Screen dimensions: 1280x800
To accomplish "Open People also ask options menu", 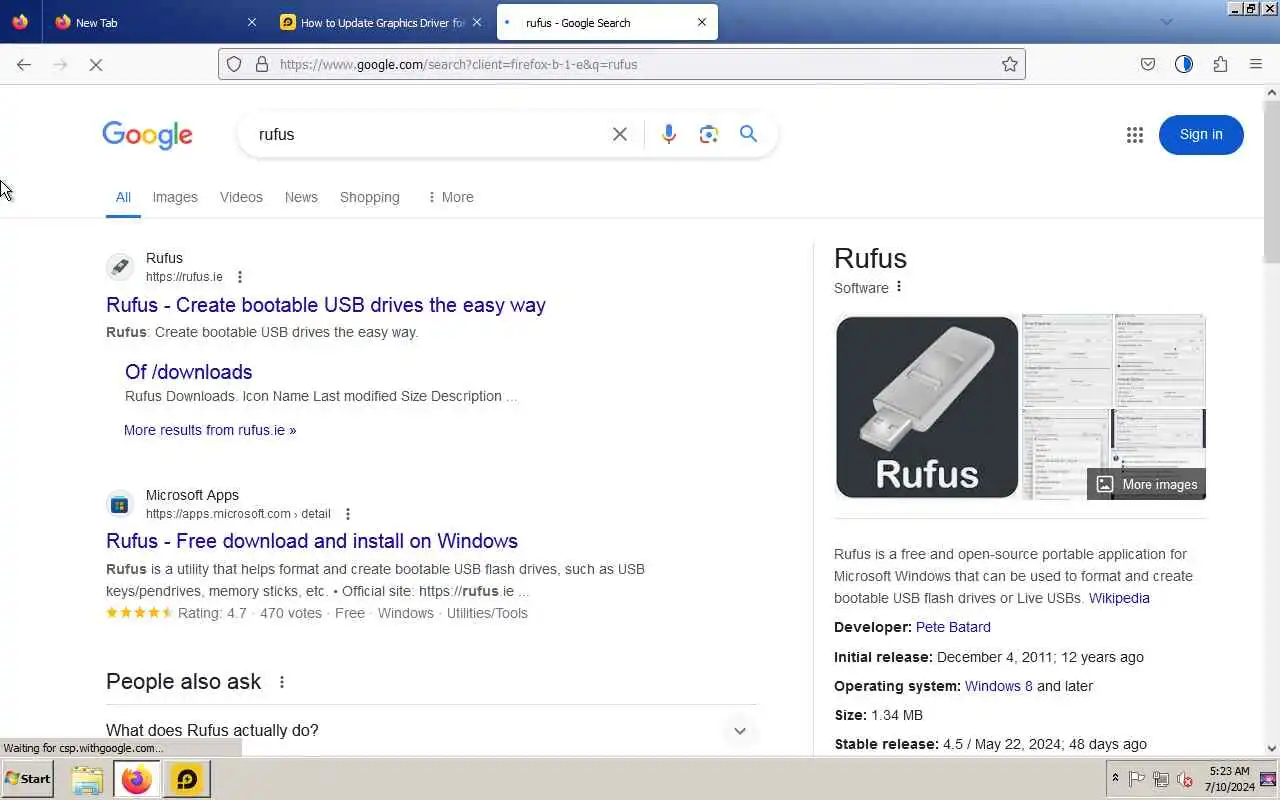I will (282, 682).
